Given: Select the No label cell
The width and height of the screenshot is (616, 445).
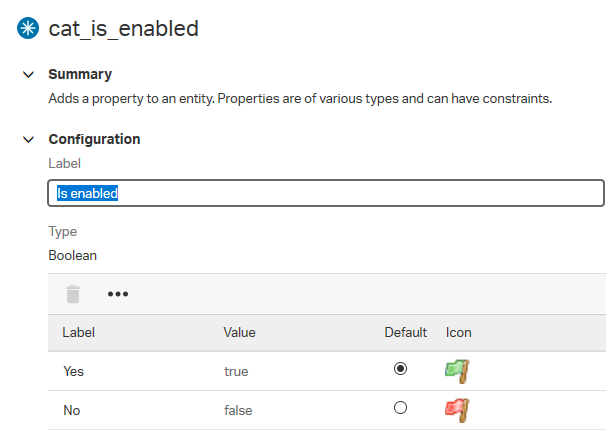Looking at the screenshot, I should coord(72,410).
